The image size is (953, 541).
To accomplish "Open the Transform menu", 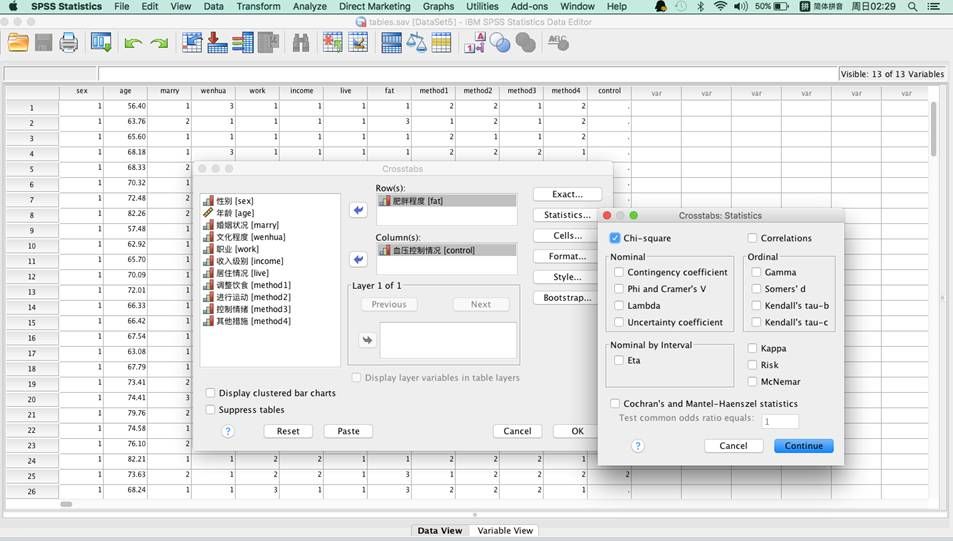I will (x=258, y=7).
